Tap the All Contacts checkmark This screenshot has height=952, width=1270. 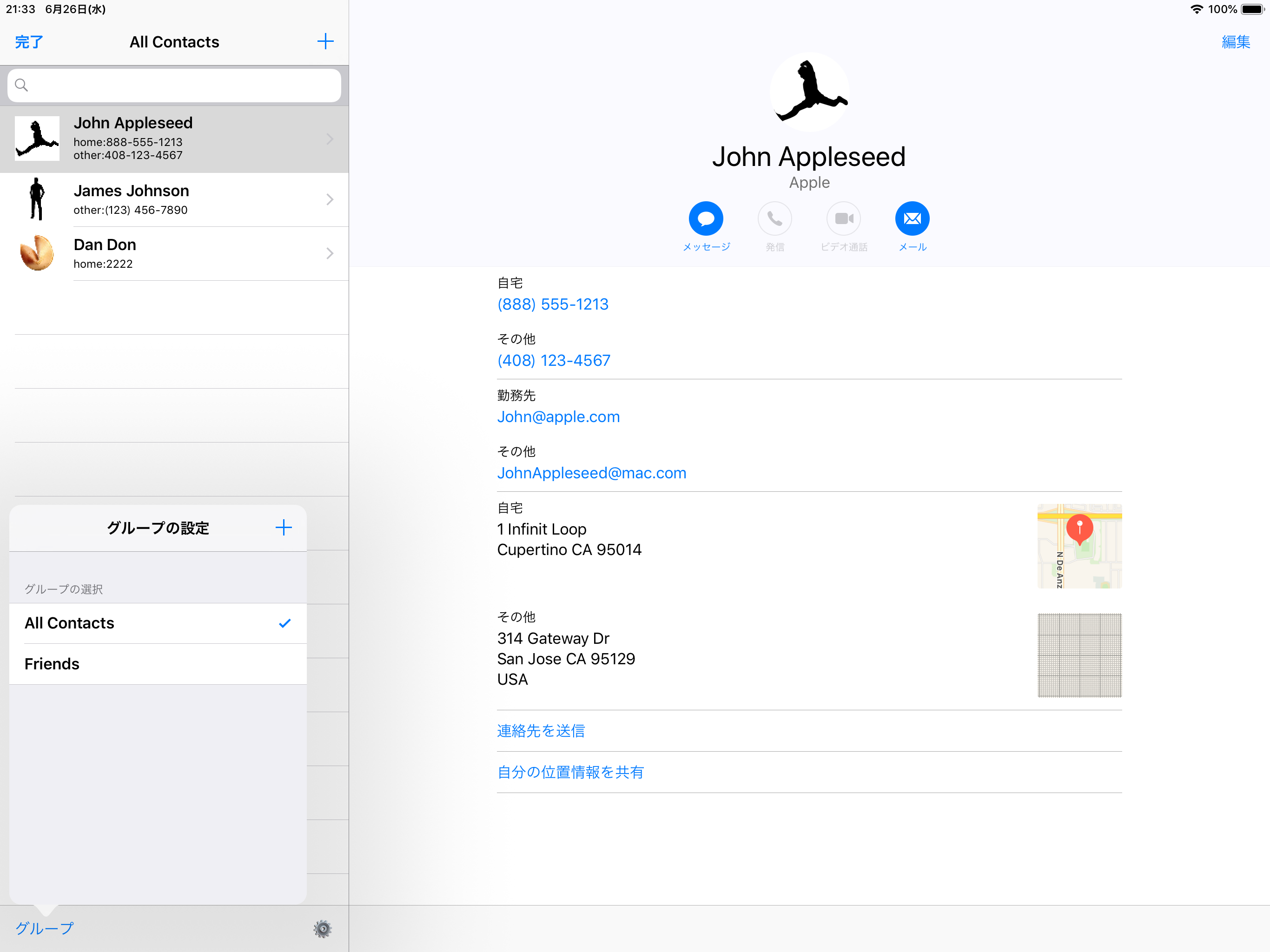[285, 623]
